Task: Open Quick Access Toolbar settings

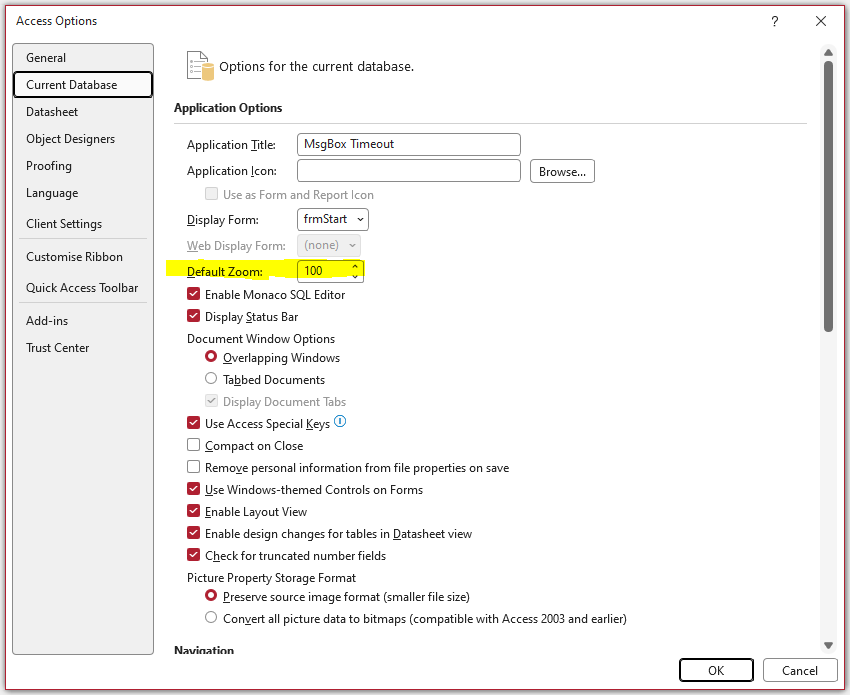Action: pos(82,288)
